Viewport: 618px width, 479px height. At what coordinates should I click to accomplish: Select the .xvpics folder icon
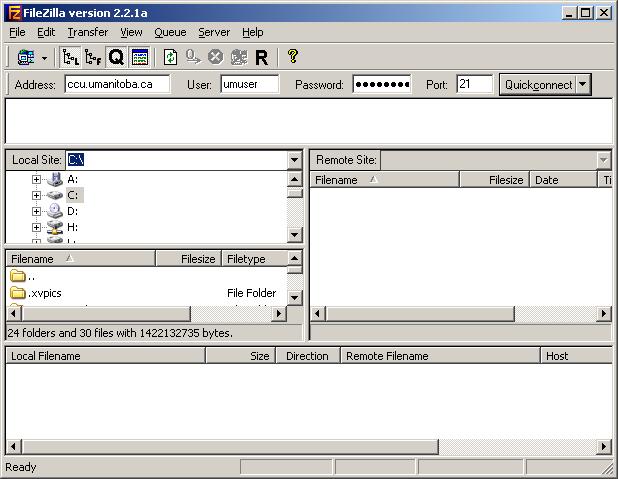pos(17,293)
